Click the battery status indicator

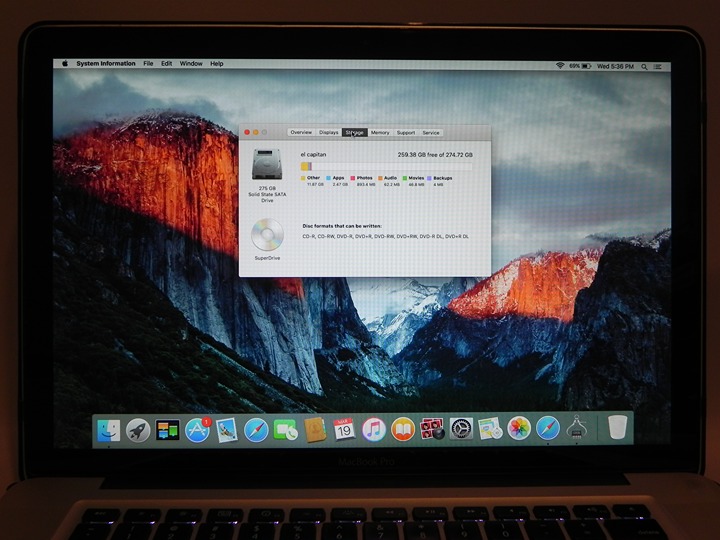[x=580, y=66]
